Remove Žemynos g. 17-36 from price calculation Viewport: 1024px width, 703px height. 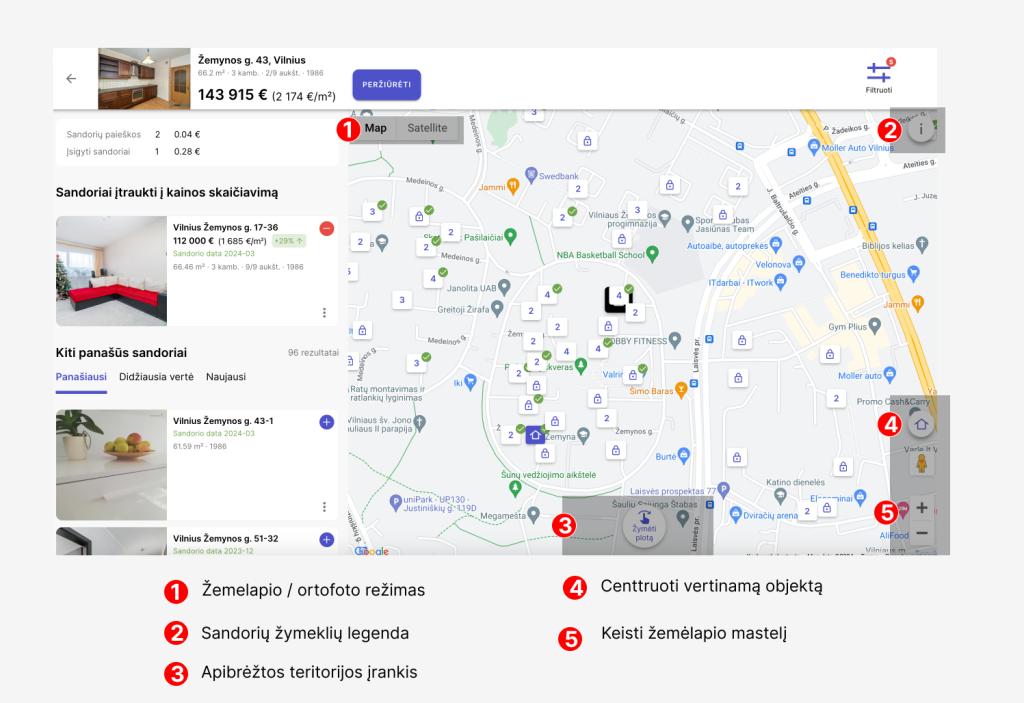[x=326, y=229]
